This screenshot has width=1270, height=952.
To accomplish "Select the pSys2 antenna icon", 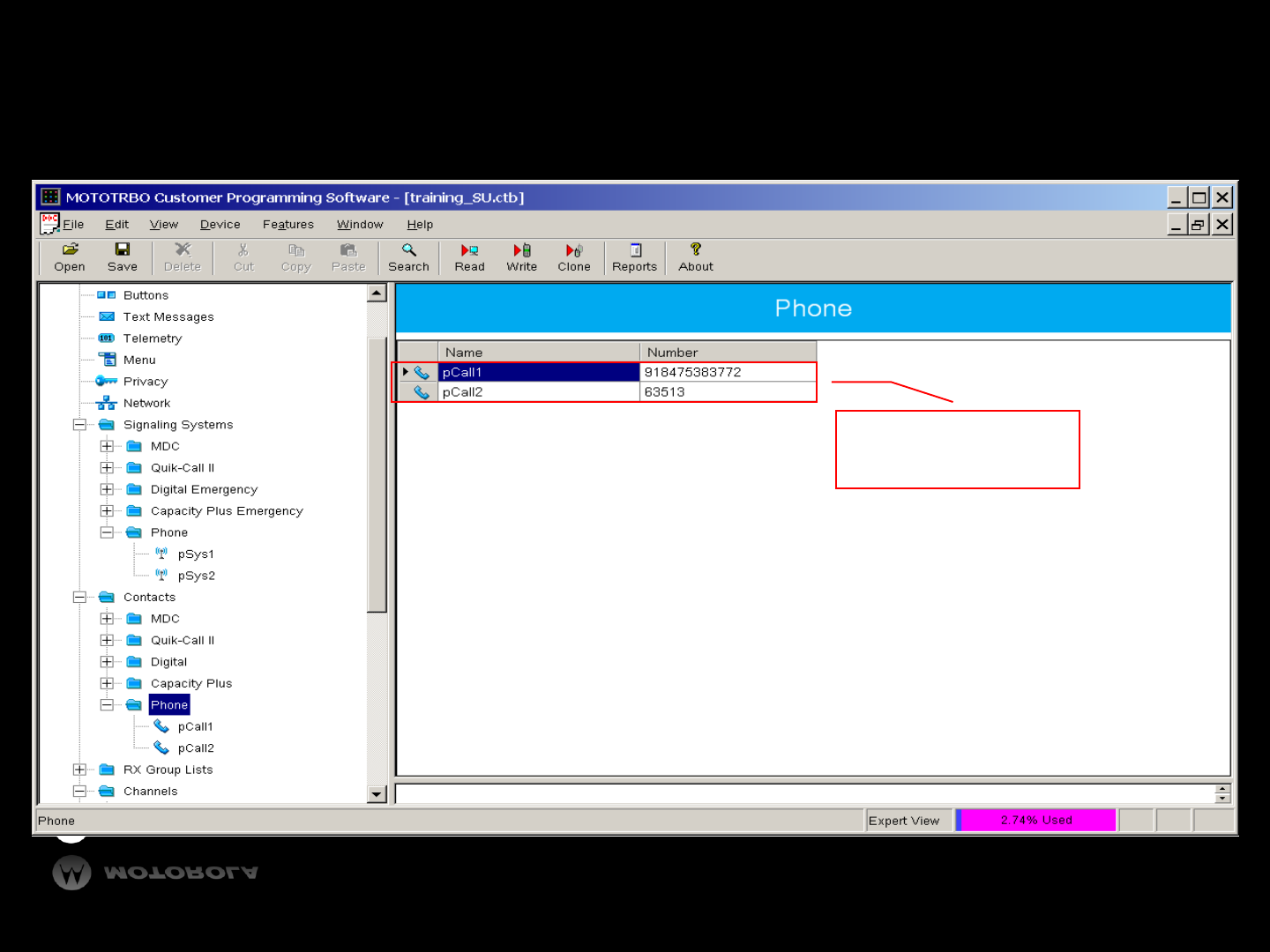I will click(161, 576).
